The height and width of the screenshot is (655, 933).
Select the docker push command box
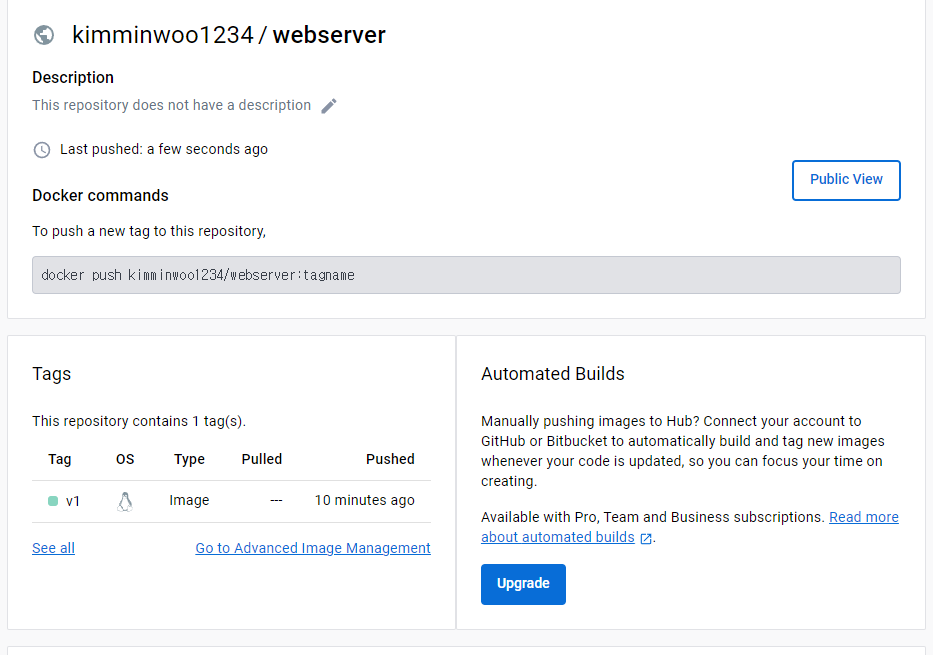click(x=466, y=275)
